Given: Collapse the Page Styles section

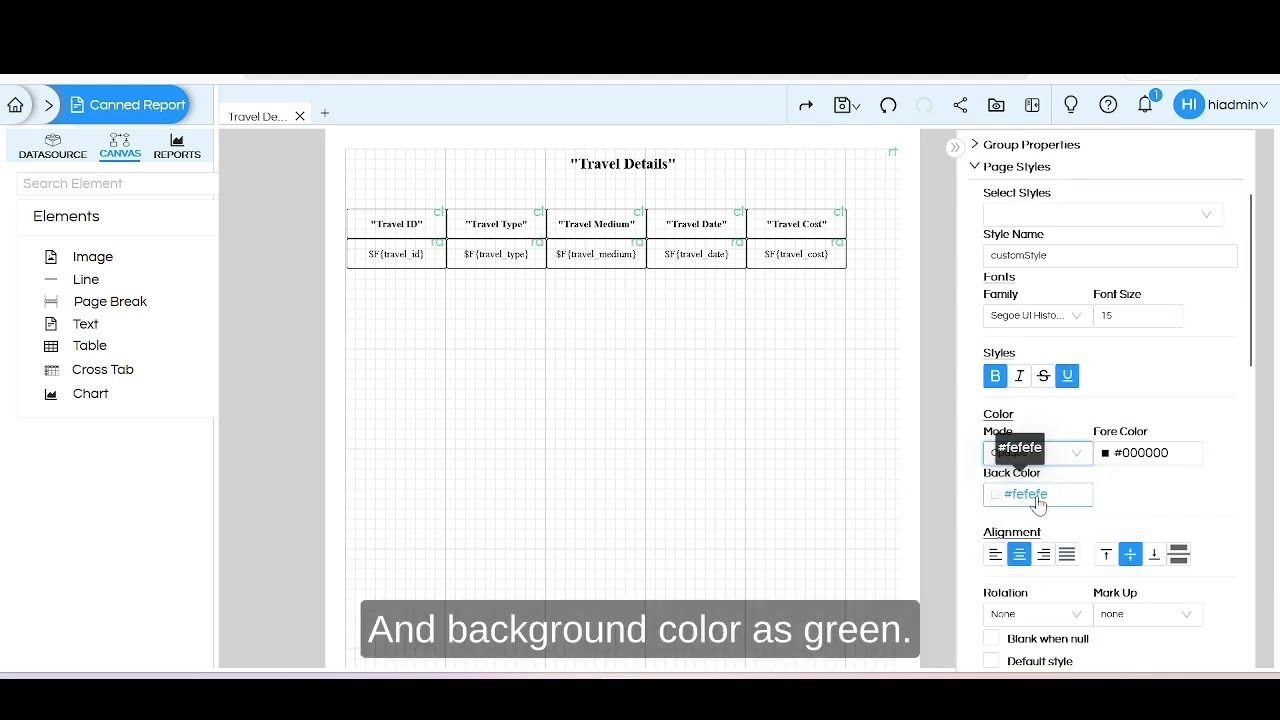Looking at the screenshot, I should click(x=1010, y=167).
